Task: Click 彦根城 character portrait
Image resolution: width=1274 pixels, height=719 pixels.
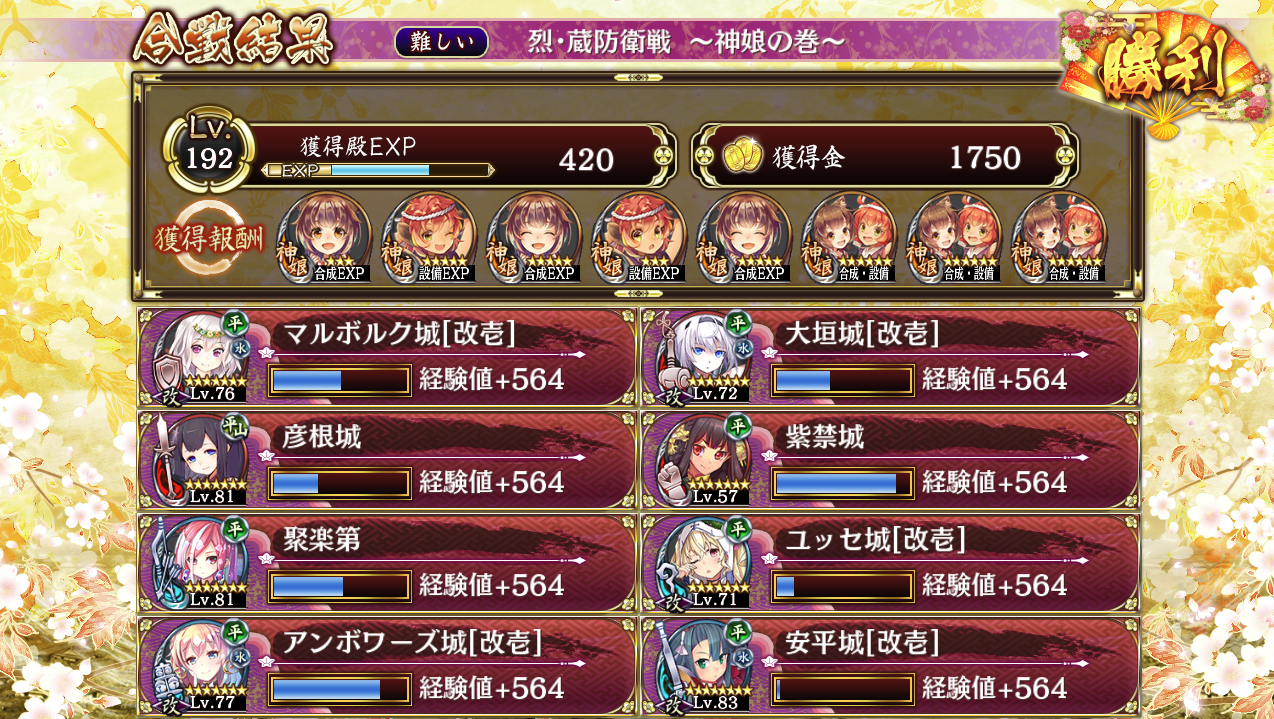Action: 198,461
